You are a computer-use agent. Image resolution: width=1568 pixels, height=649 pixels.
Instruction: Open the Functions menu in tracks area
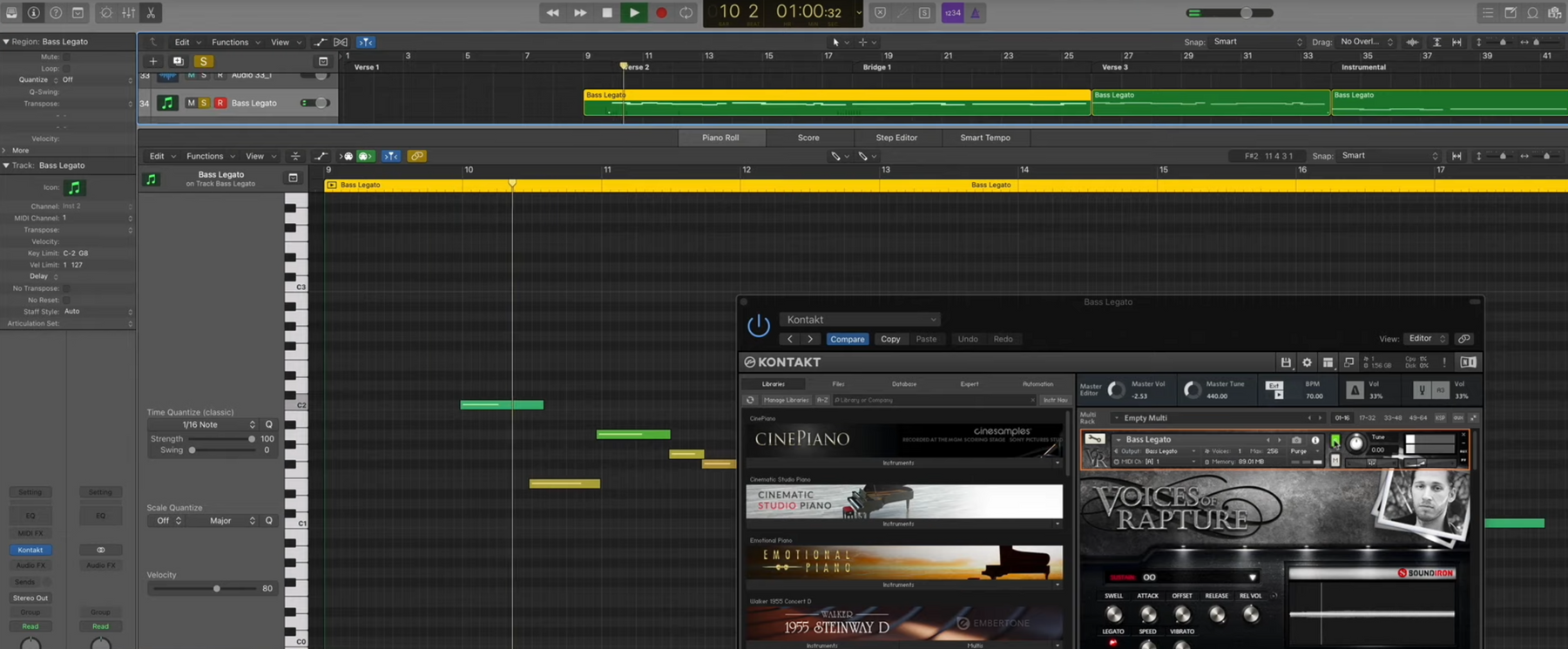click(x=230, y=42)
